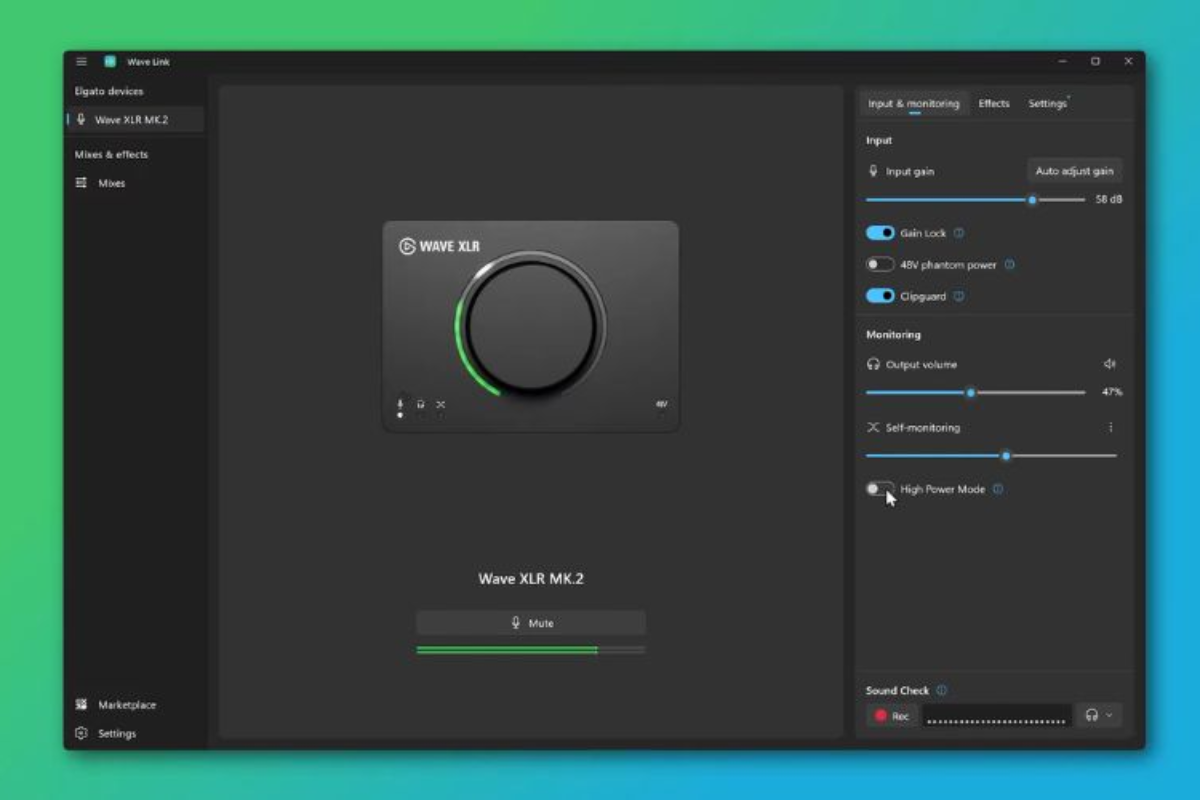Click the Input gain slider handle

[x=1032, y=200]
